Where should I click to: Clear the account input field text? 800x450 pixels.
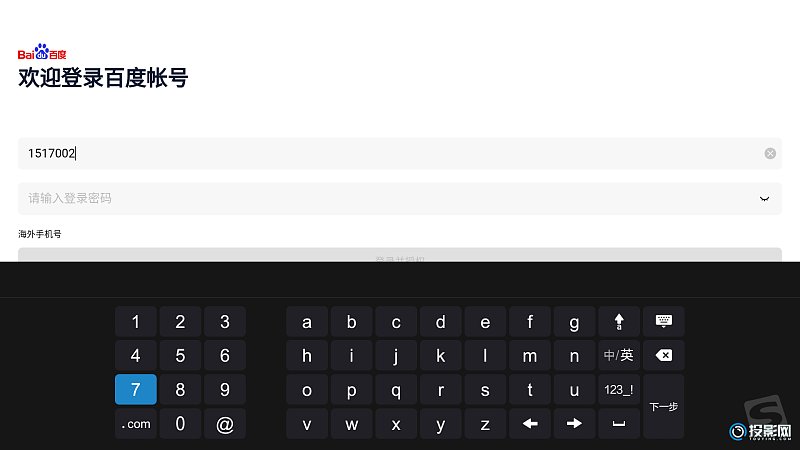pos(770,154)
